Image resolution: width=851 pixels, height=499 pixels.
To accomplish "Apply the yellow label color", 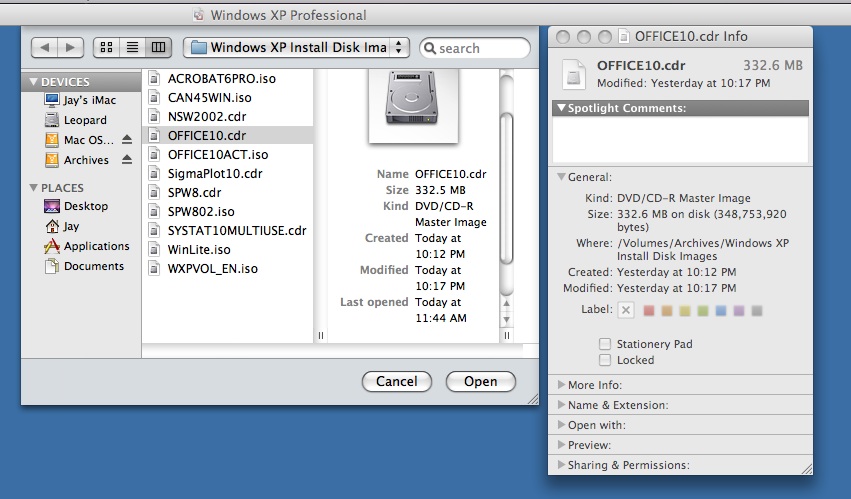I will [685, 311].
